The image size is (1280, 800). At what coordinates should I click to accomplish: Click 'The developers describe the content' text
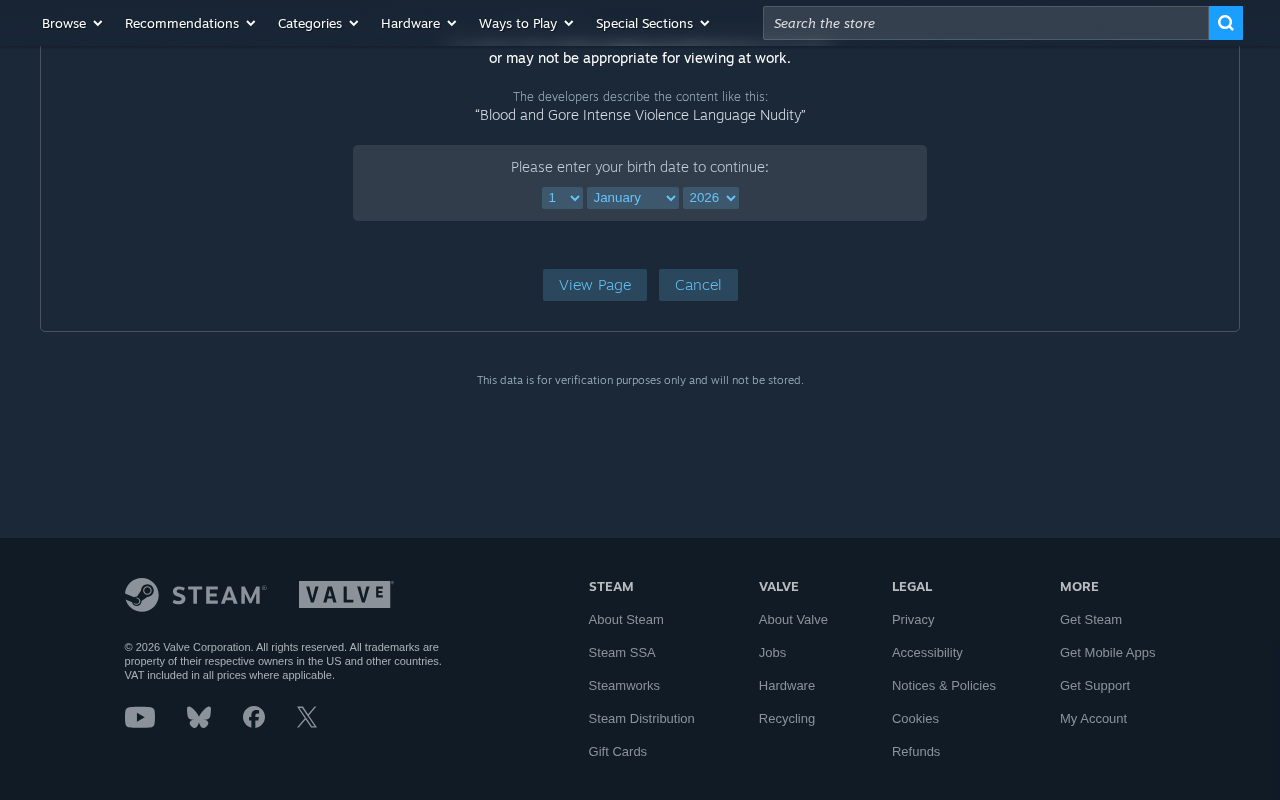coord(640,97)
